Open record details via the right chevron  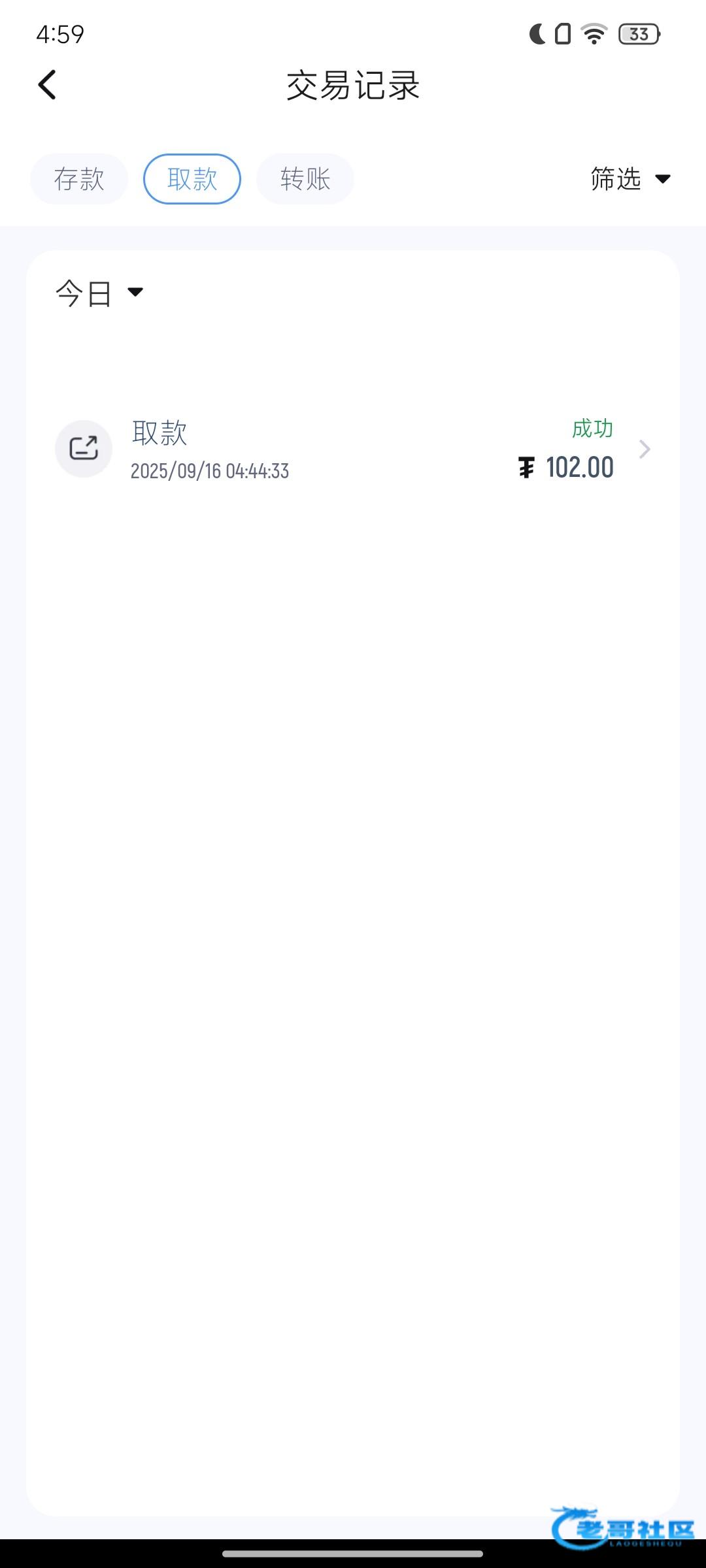tap(645, 449)
